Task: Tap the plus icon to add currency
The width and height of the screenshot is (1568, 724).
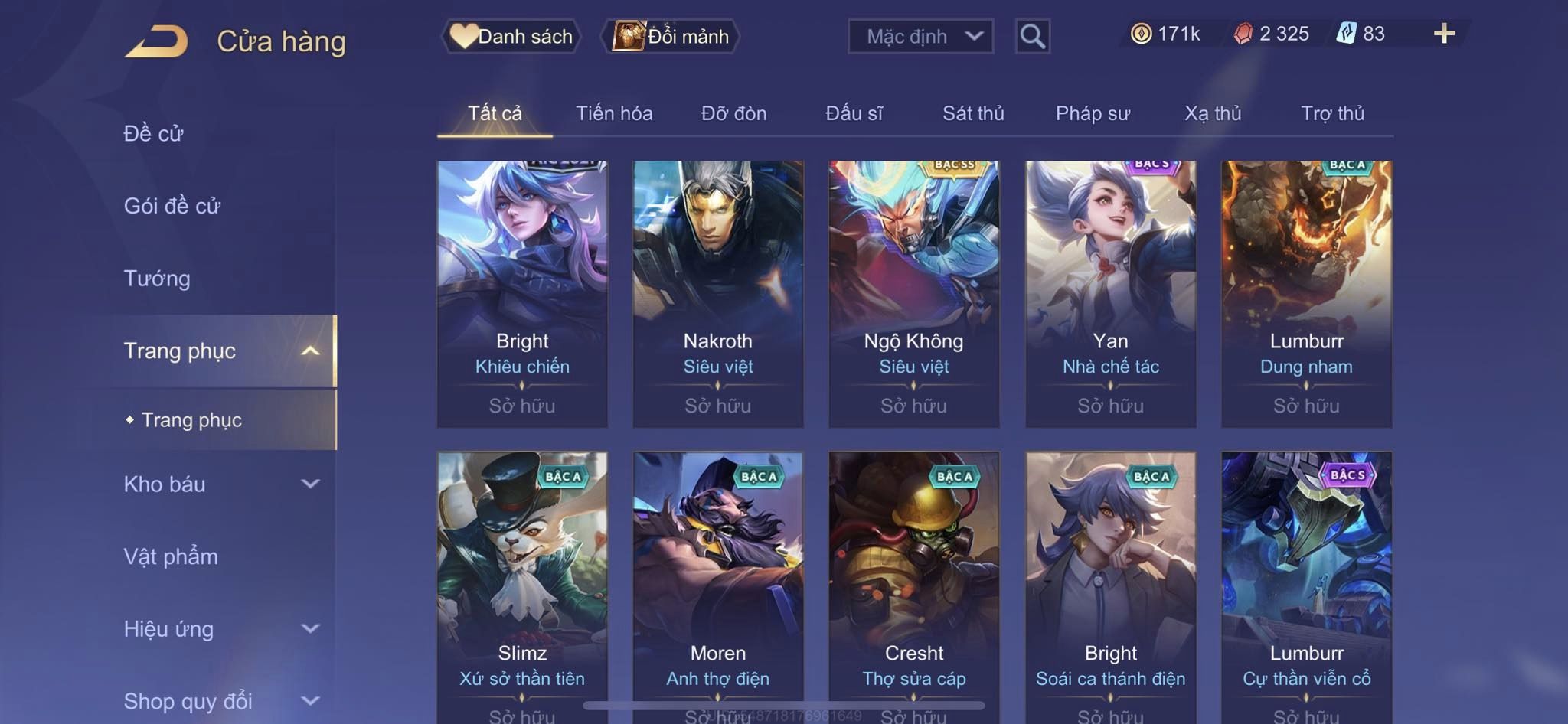Action: [1444, 34]
